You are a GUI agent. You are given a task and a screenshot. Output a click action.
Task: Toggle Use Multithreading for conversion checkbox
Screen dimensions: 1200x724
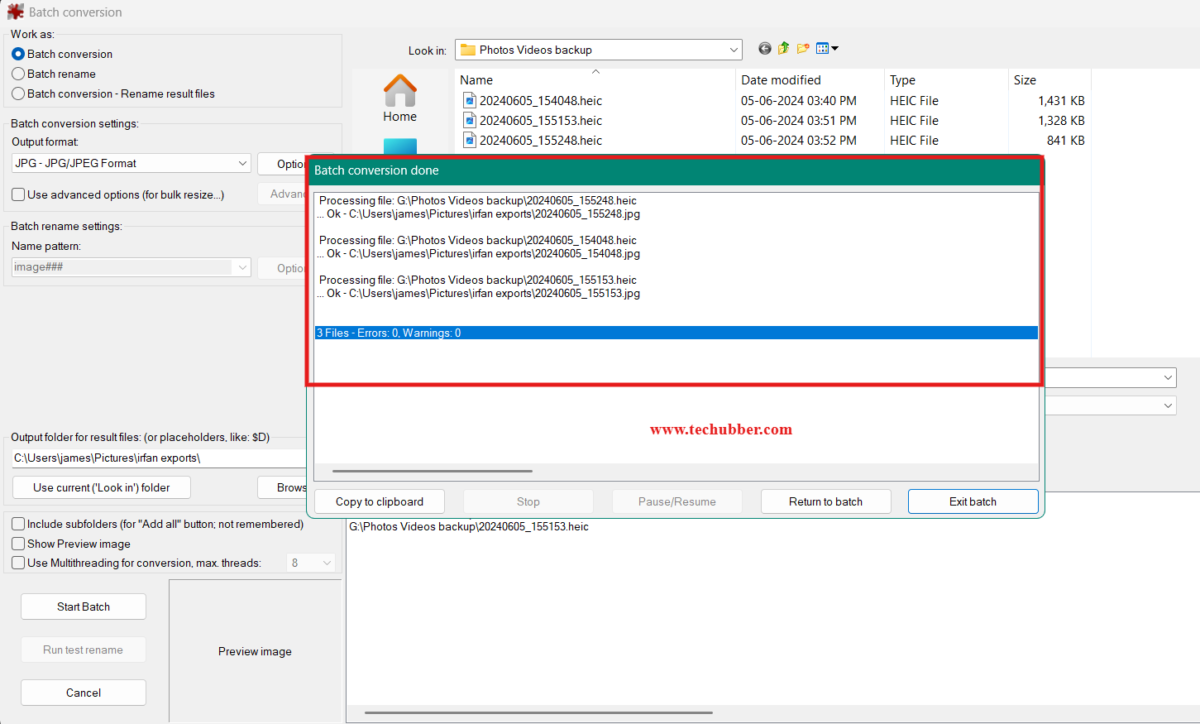point(18,563)
